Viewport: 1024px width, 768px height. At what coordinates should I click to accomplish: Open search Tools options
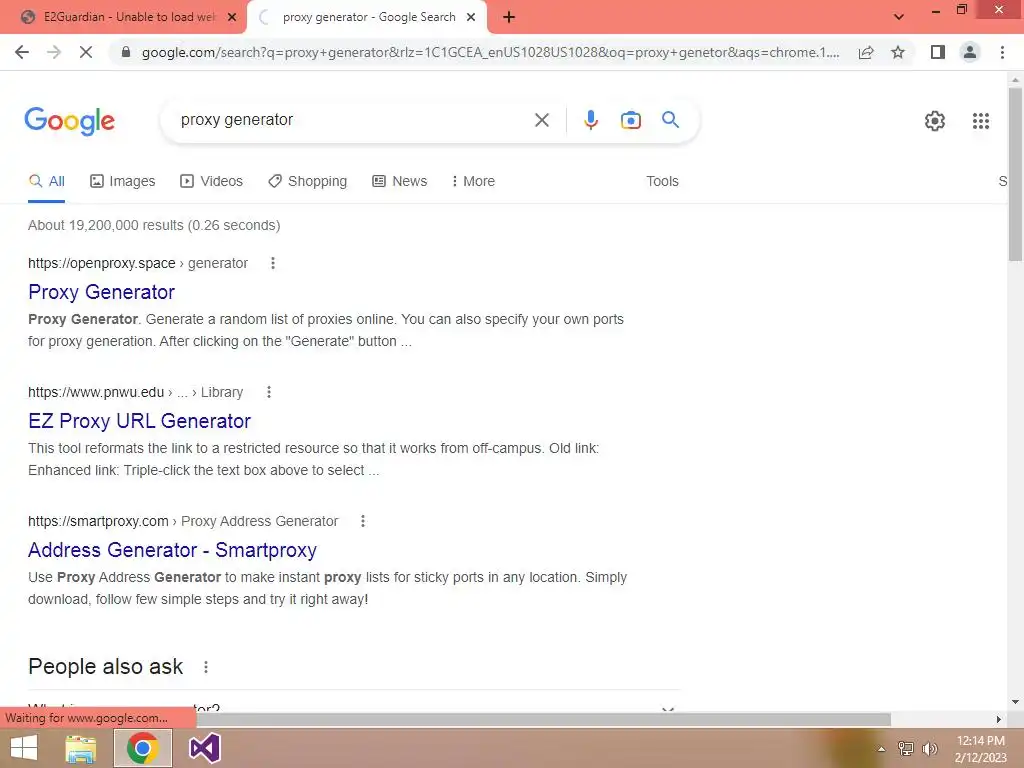(662, 181)
